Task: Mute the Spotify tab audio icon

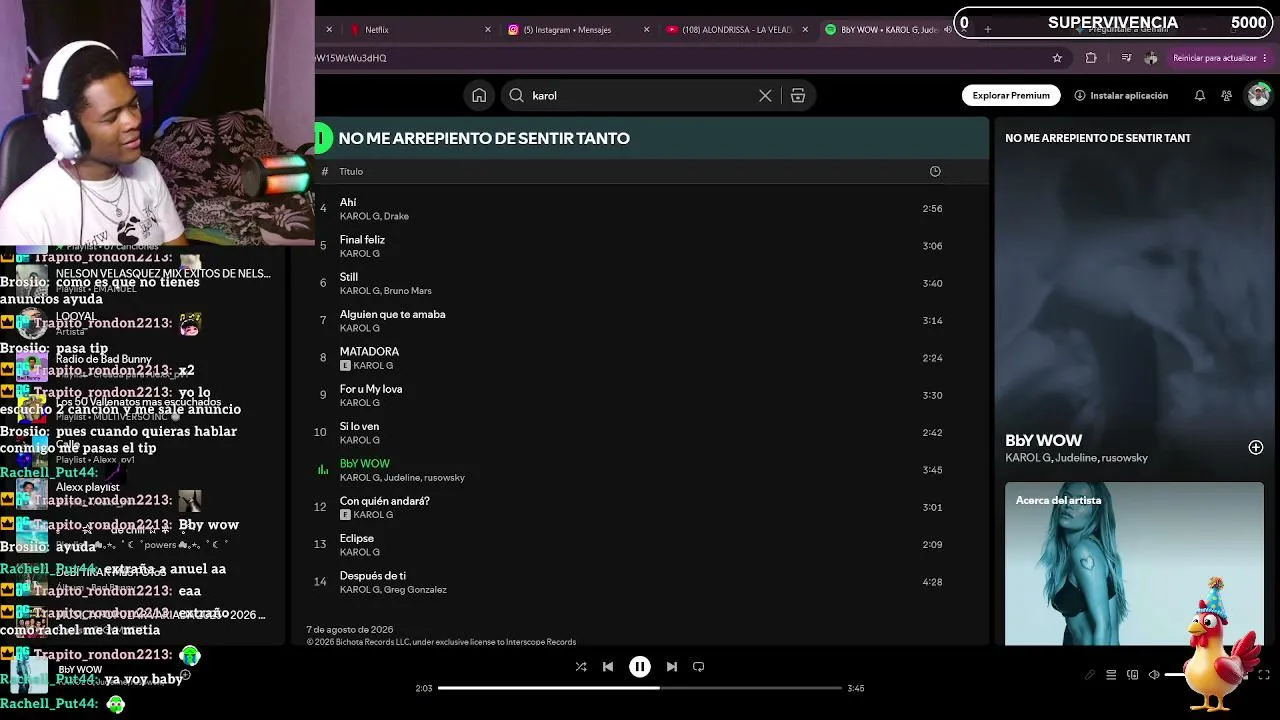Action: [948, 30]
